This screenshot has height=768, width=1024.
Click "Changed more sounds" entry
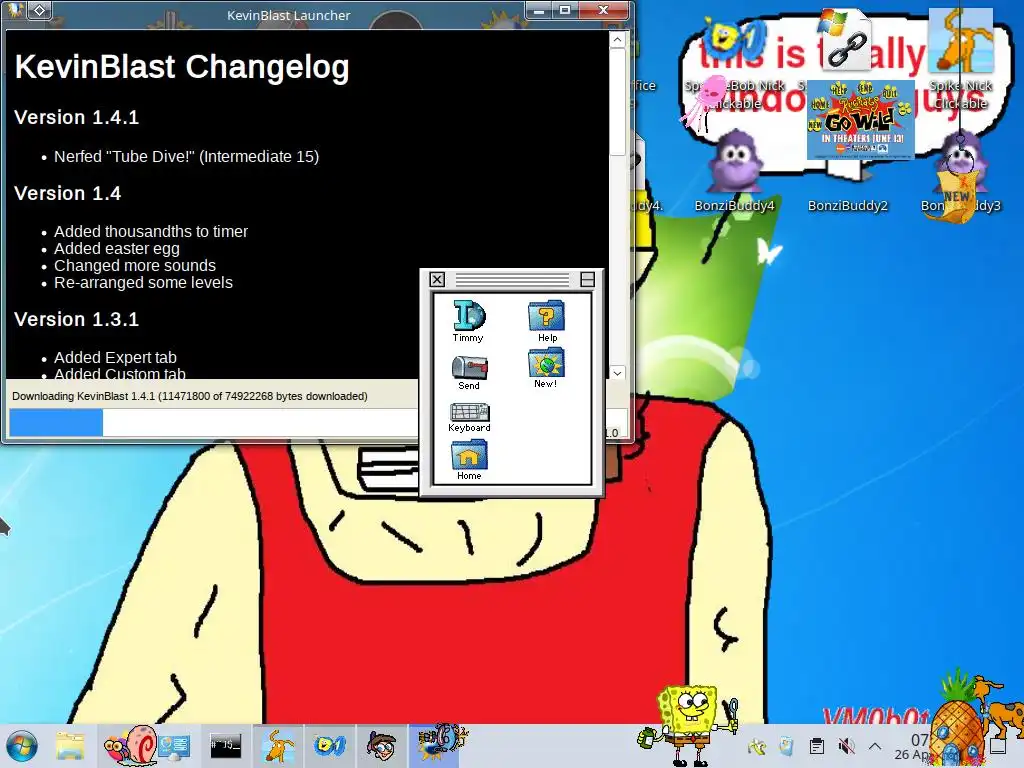coord(135,266)
